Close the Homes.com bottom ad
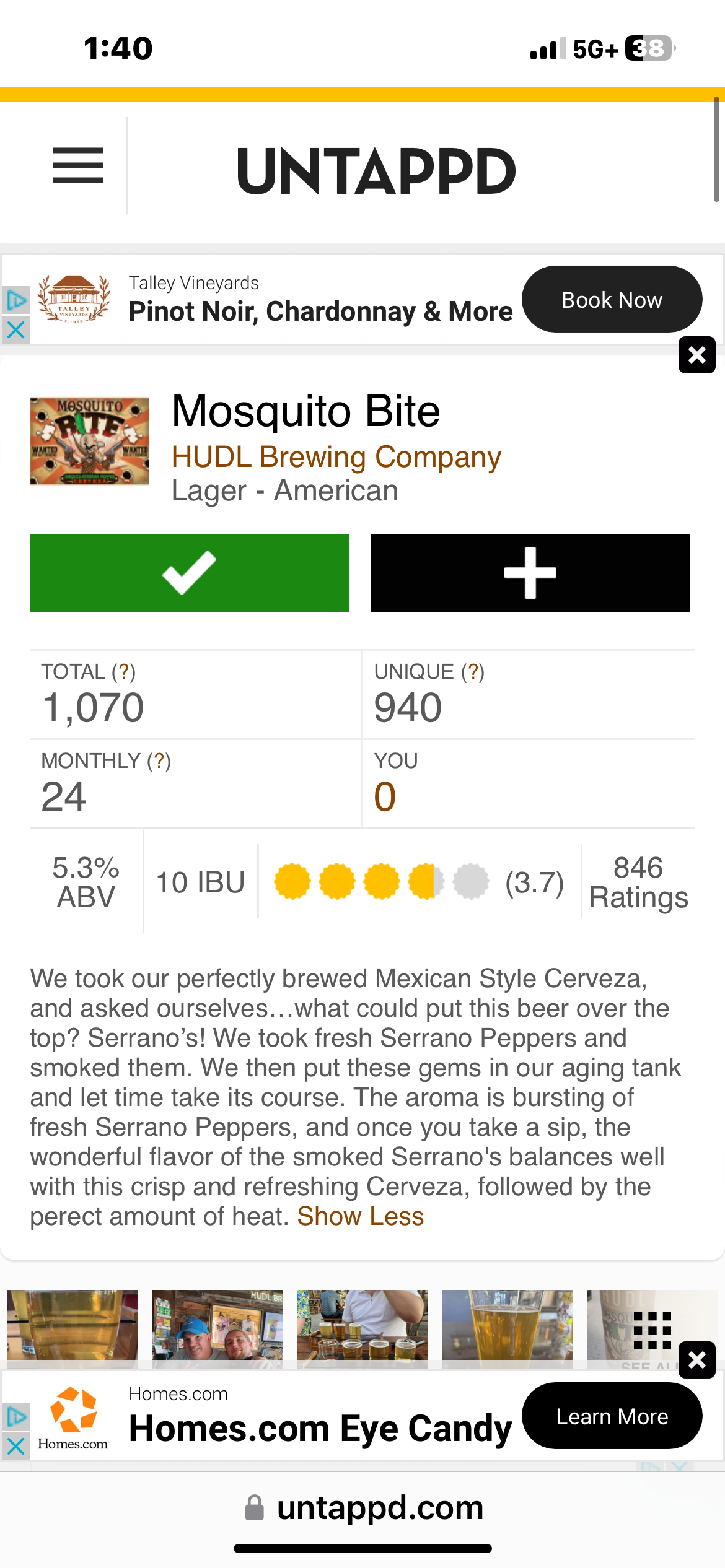This screenshot has height=1568, width=725. (696, 1360)
